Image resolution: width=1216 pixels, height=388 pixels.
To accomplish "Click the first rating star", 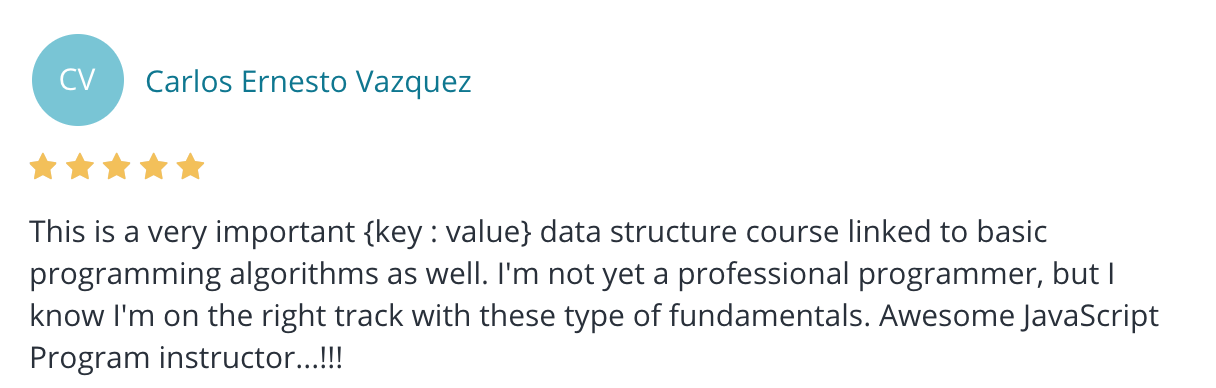I will coord(42,167).
